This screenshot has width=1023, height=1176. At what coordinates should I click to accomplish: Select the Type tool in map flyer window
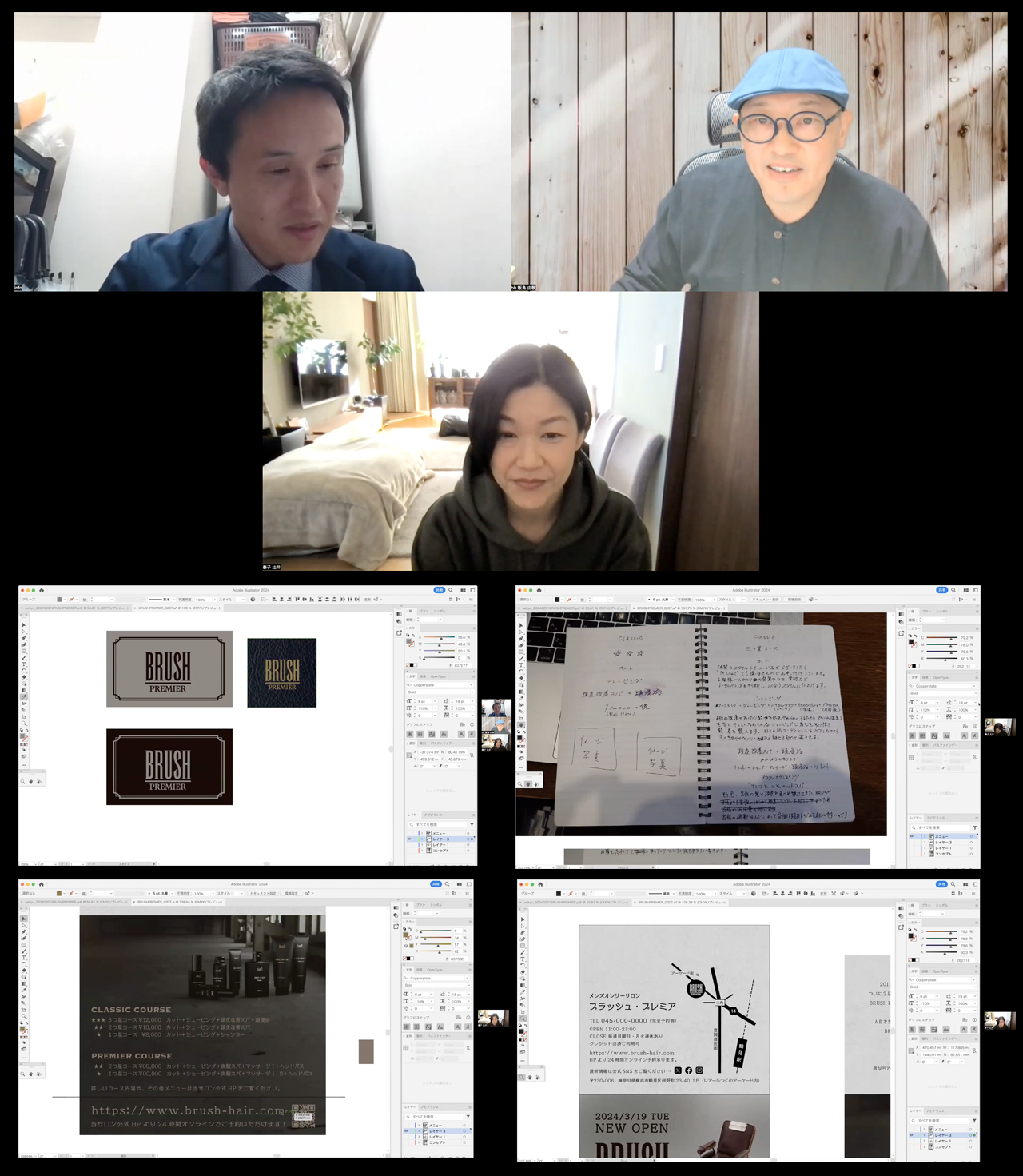click(523, 959)
